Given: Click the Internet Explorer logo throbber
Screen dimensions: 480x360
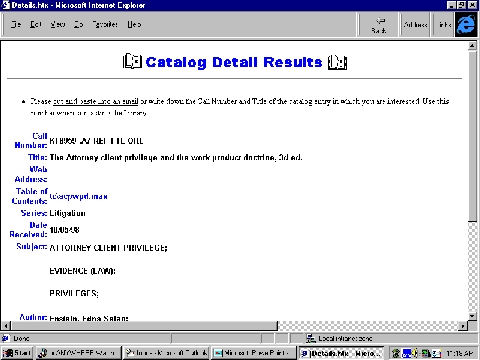Looking at the screenshot, I should [466, 25].
